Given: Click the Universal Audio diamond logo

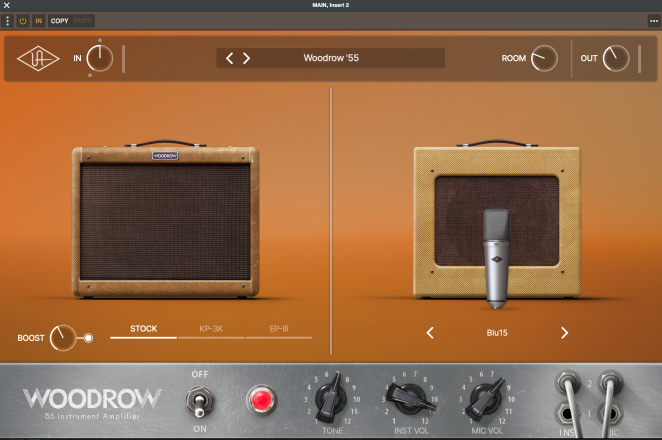Looking at the screenshot, I should 39,58.
